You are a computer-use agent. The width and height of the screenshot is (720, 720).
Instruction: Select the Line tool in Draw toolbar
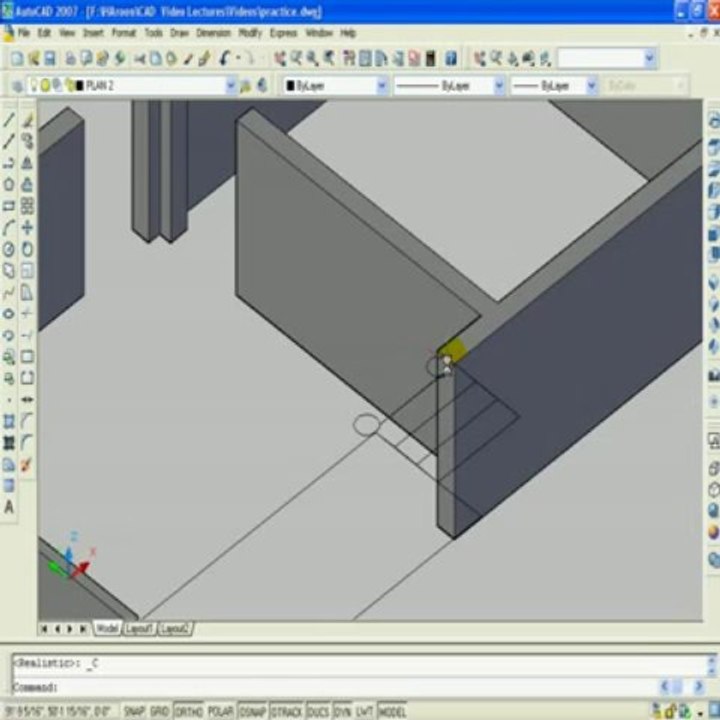tap(9, 120)
